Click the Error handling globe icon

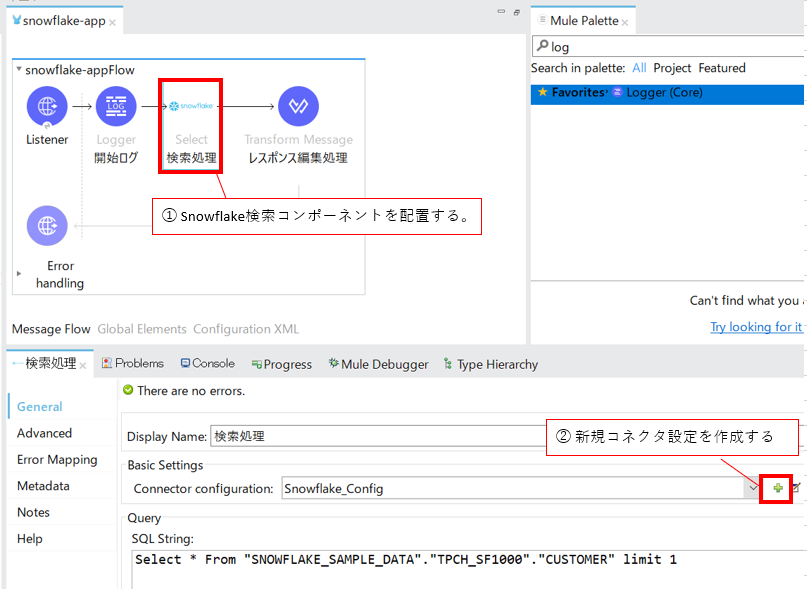click(47, 226)
